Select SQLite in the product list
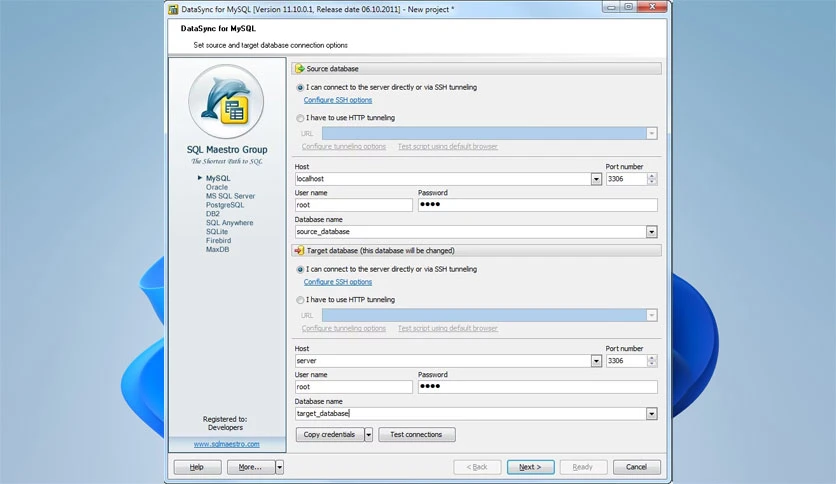836x484 pixels. click(x=216, y=232)
